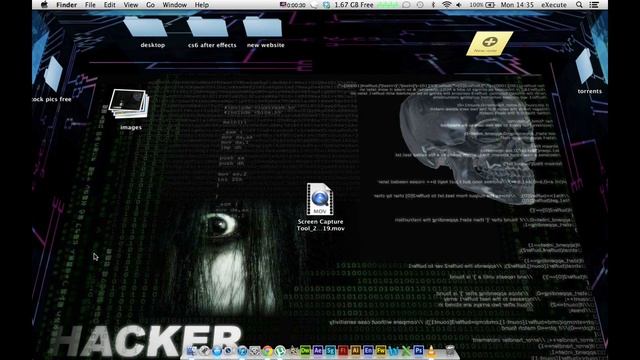Open Notification Center list icon

tap(594, 5)
